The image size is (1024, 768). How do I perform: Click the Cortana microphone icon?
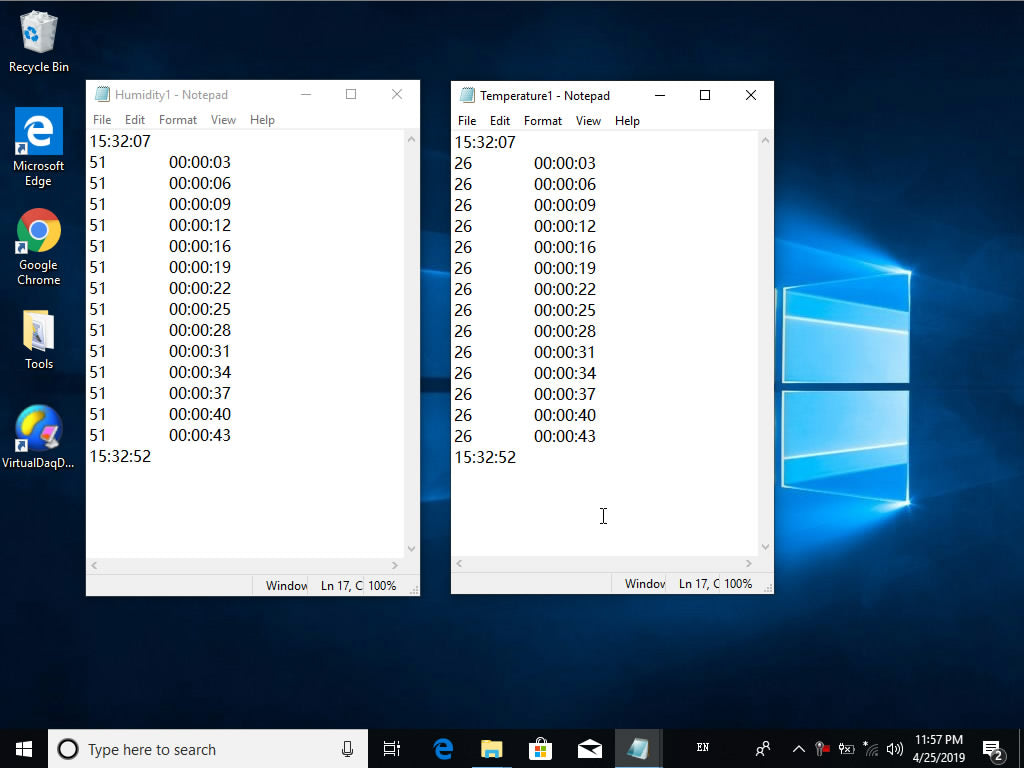(x=347, y=749)
